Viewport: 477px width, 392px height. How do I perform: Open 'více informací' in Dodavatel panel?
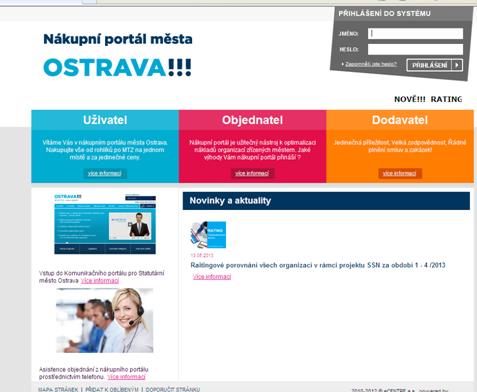pyautogui.click(x=400, y=173)
